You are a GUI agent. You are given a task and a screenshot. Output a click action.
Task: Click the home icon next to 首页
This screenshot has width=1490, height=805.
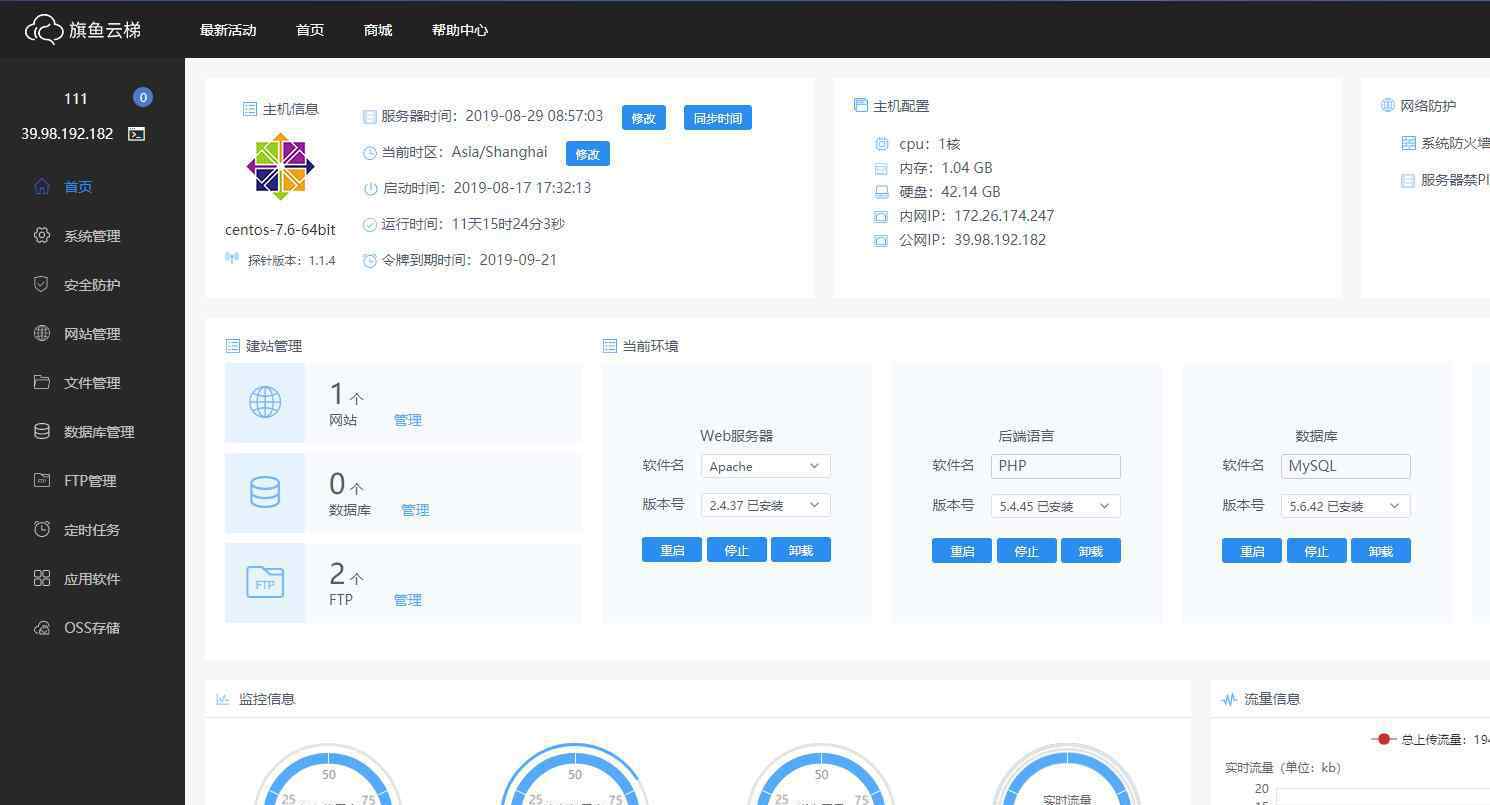(x=42, y=186)
